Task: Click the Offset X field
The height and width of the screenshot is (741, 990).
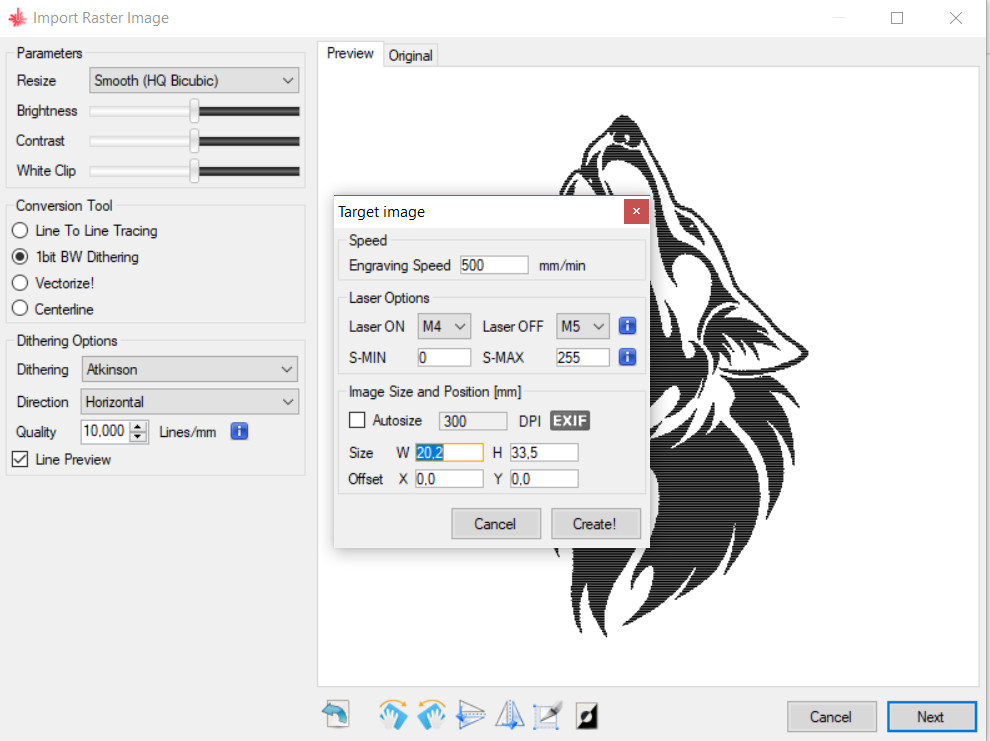Action: point(449,479)
